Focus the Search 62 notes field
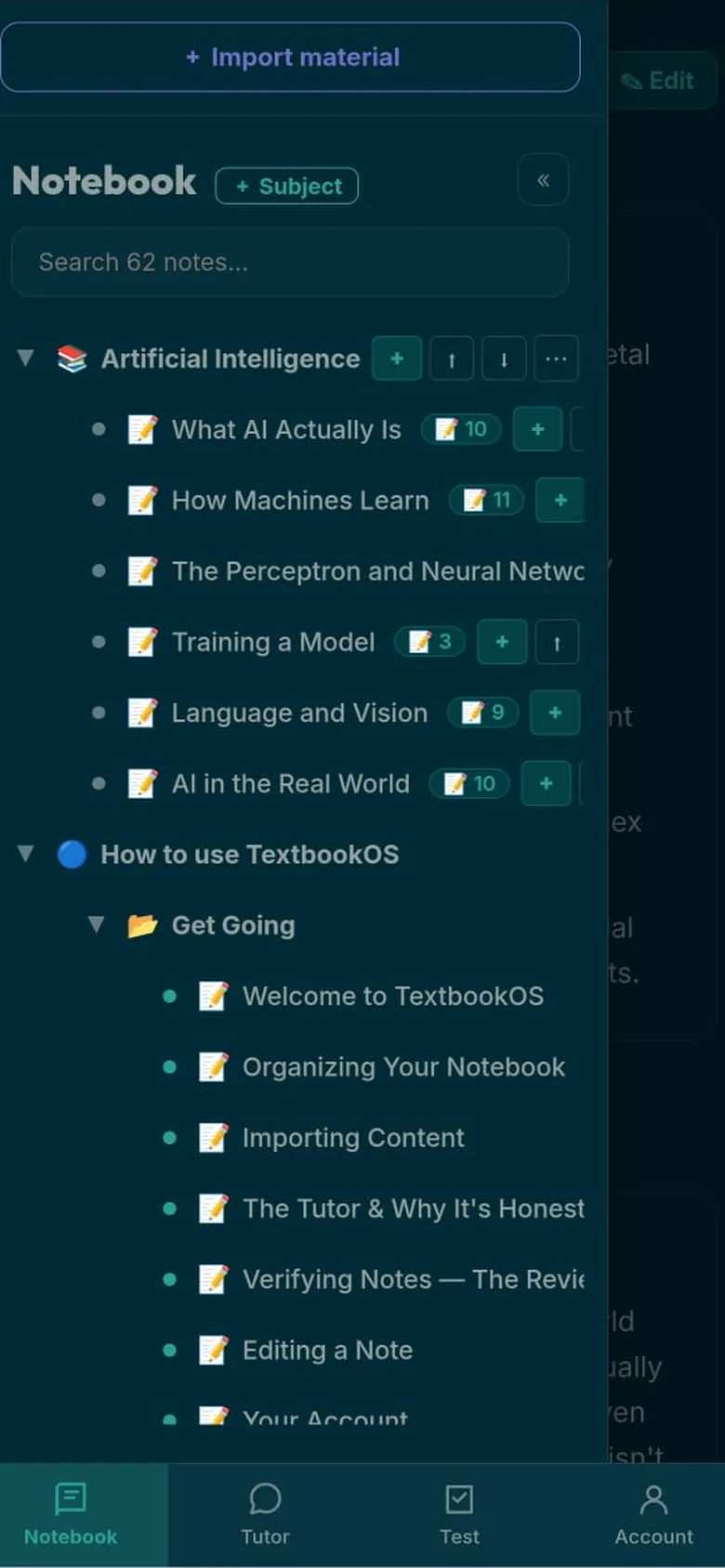The height and width of the screenshot is (1568, 725). [290, 262]
